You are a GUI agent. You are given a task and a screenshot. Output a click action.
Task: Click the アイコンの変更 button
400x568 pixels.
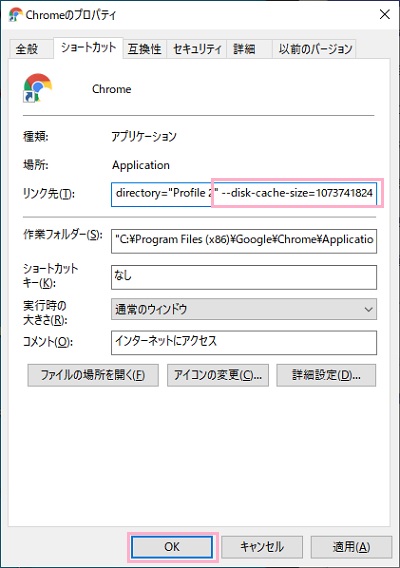218,375
